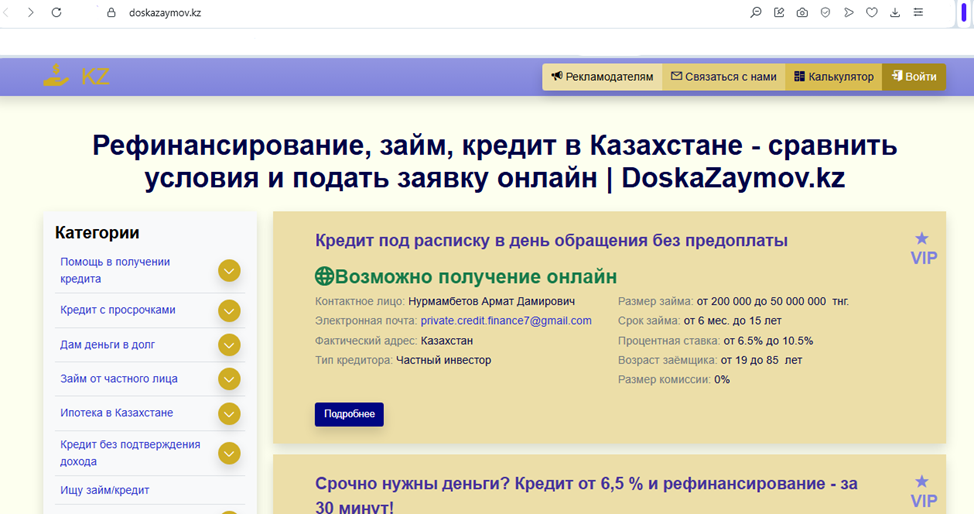
Task: Open the browser easy setup menu icon
Action: (x=918, y=12)
